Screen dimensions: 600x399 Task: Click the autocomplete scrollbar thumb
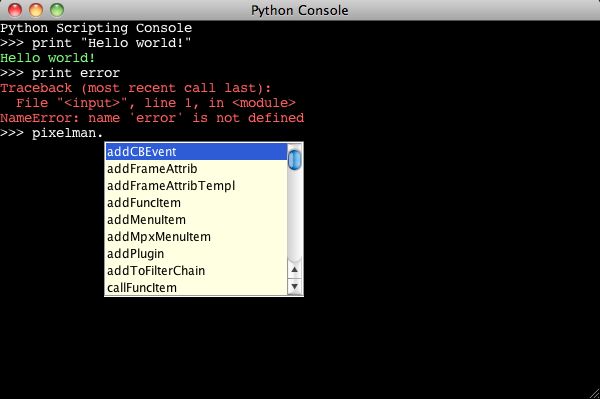pos(294,160)
